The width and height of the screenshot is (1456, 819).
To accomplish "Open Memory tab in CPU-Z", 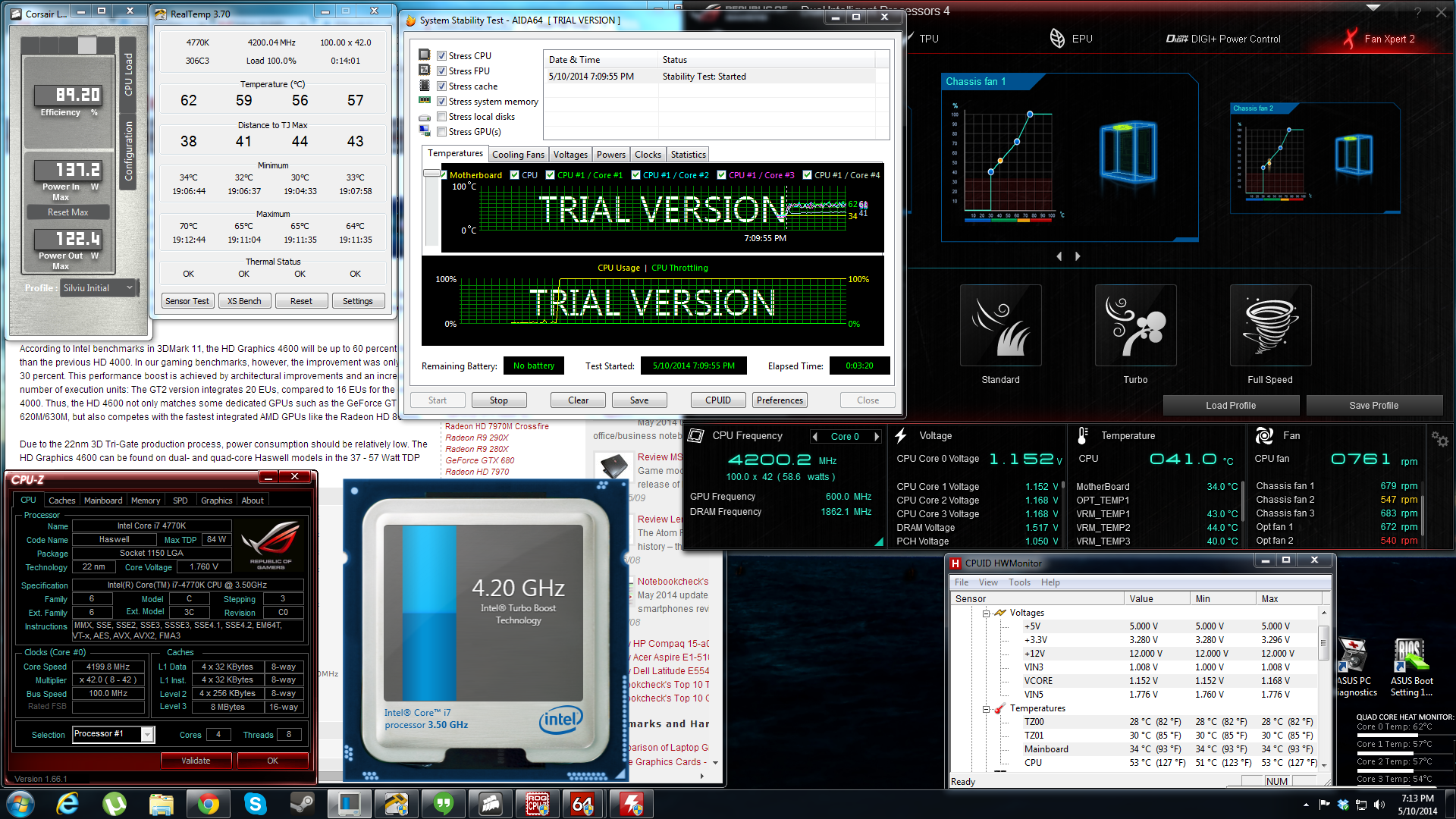I will [x=146, y=500].
